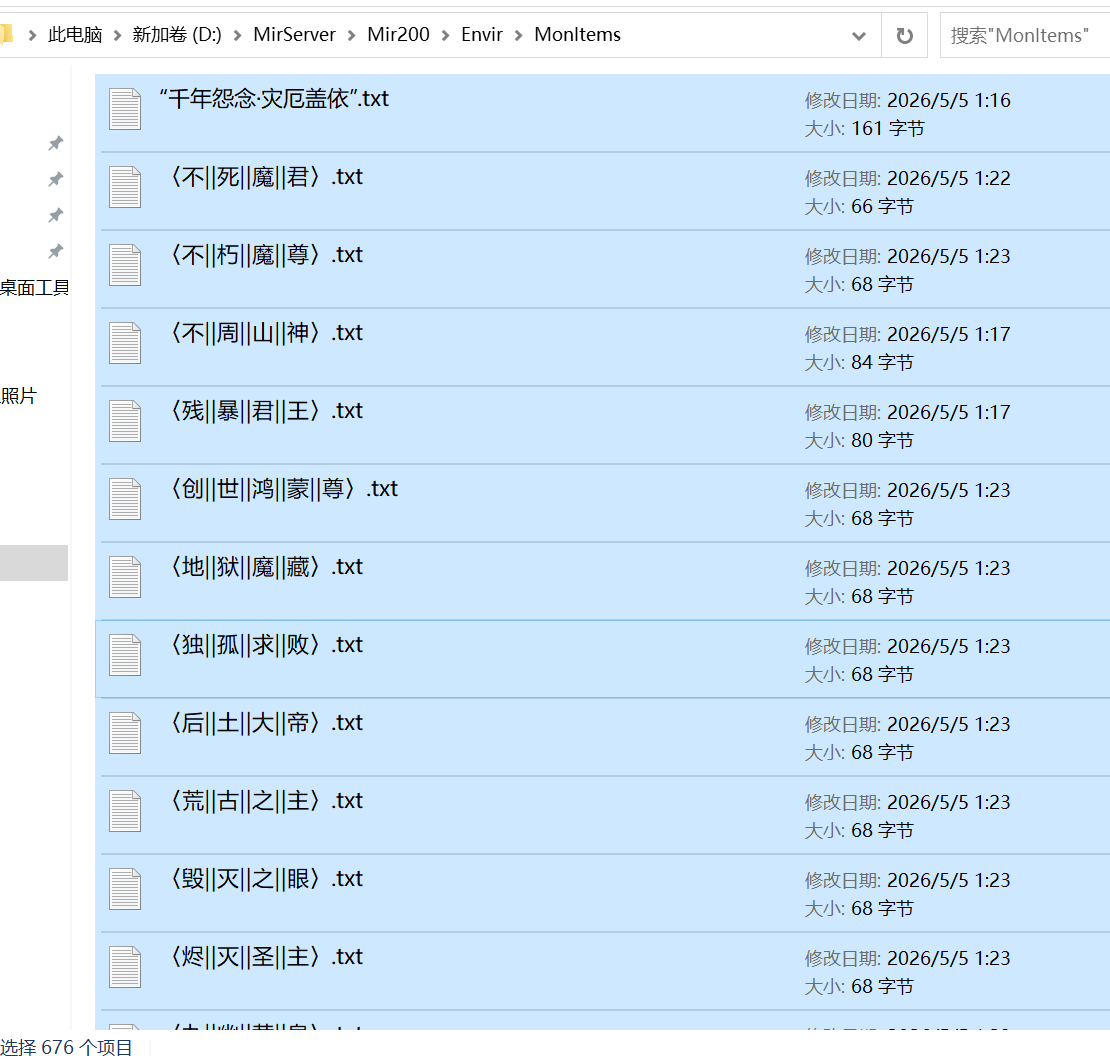Select the icon for 〈烬||灭||圣||主〉.txt
The height and width of the screenshot is (1062, 1110).
(x=125, y=966)
